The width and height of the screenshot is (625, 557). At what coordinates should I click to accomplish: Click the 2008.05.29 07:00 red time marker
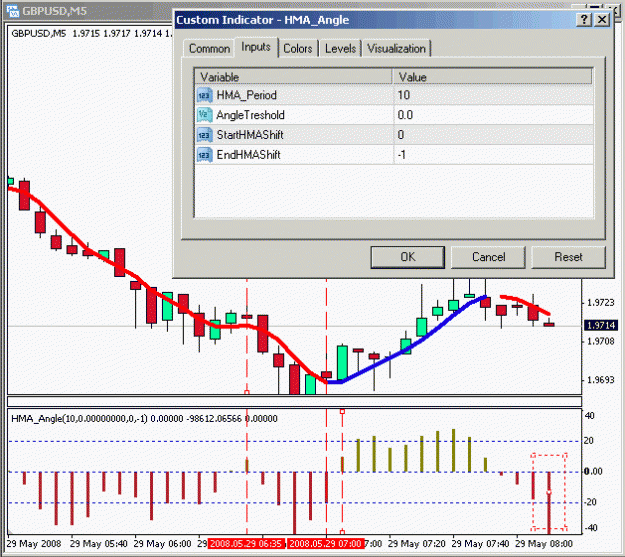click(x=326, y=544)
